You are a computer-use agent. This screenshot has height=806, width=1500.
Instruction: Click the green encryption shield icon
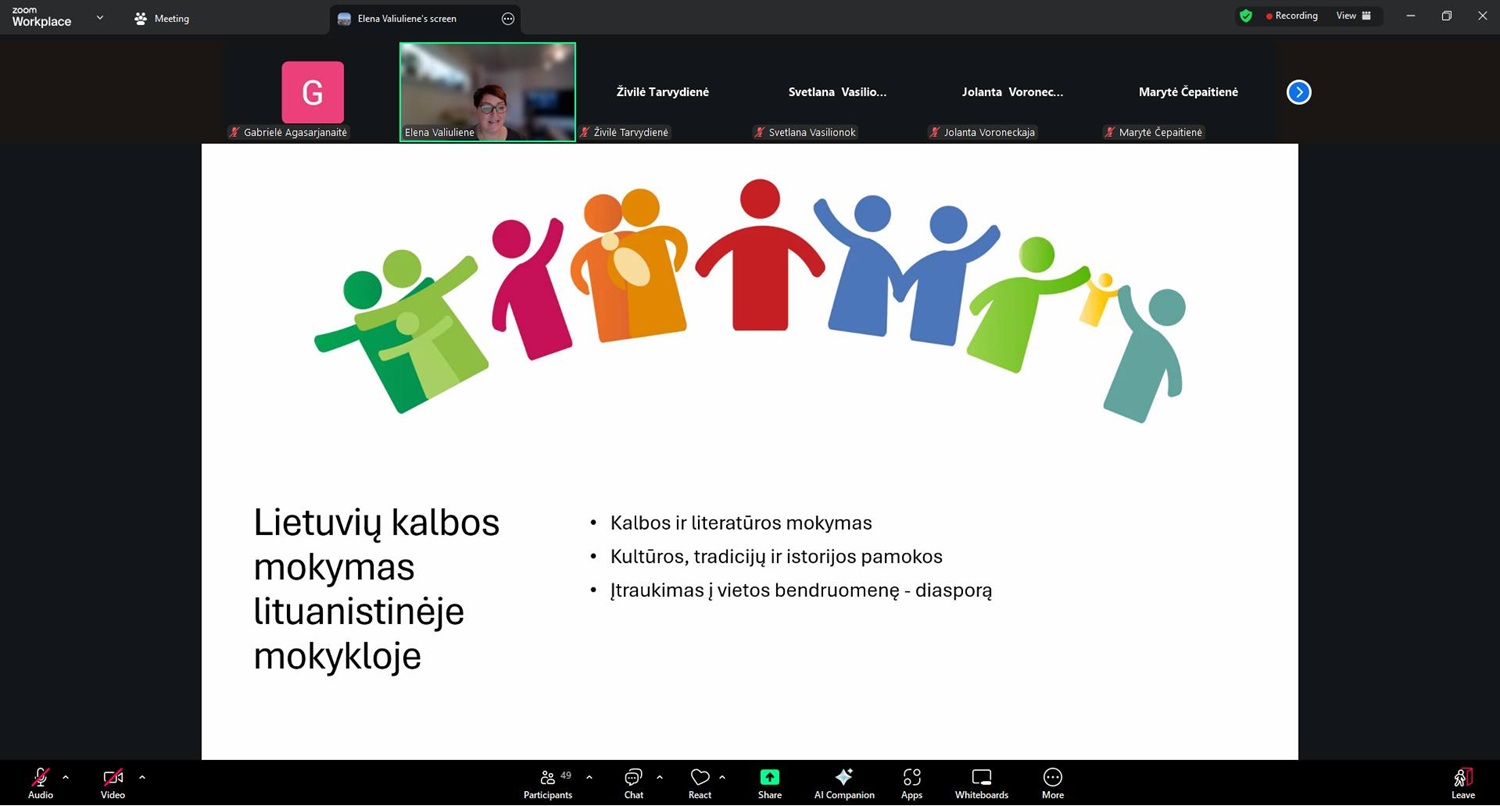[1245, 16]
